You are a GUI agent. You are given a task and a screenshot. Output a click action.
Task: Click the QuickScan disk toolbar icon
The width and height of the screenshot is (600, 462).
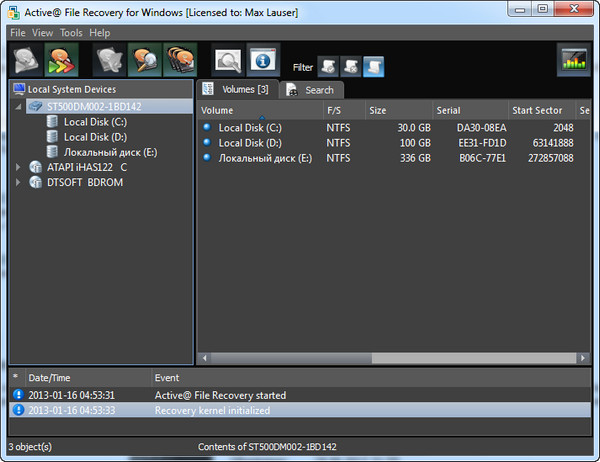pos(24,61)
